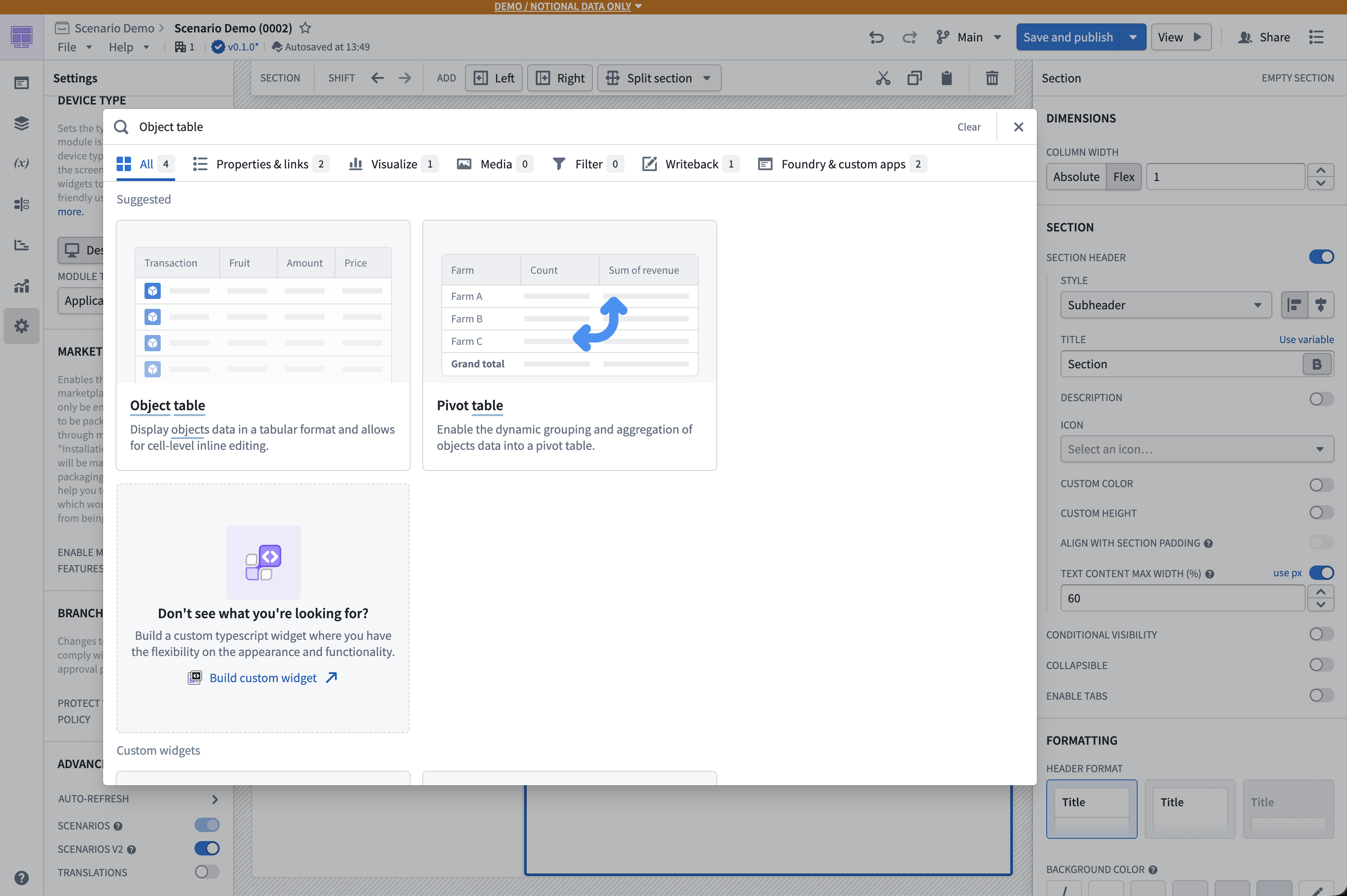Switch to Properties & links tab
Screen dimensions: 1347x896
coord(262,165)
